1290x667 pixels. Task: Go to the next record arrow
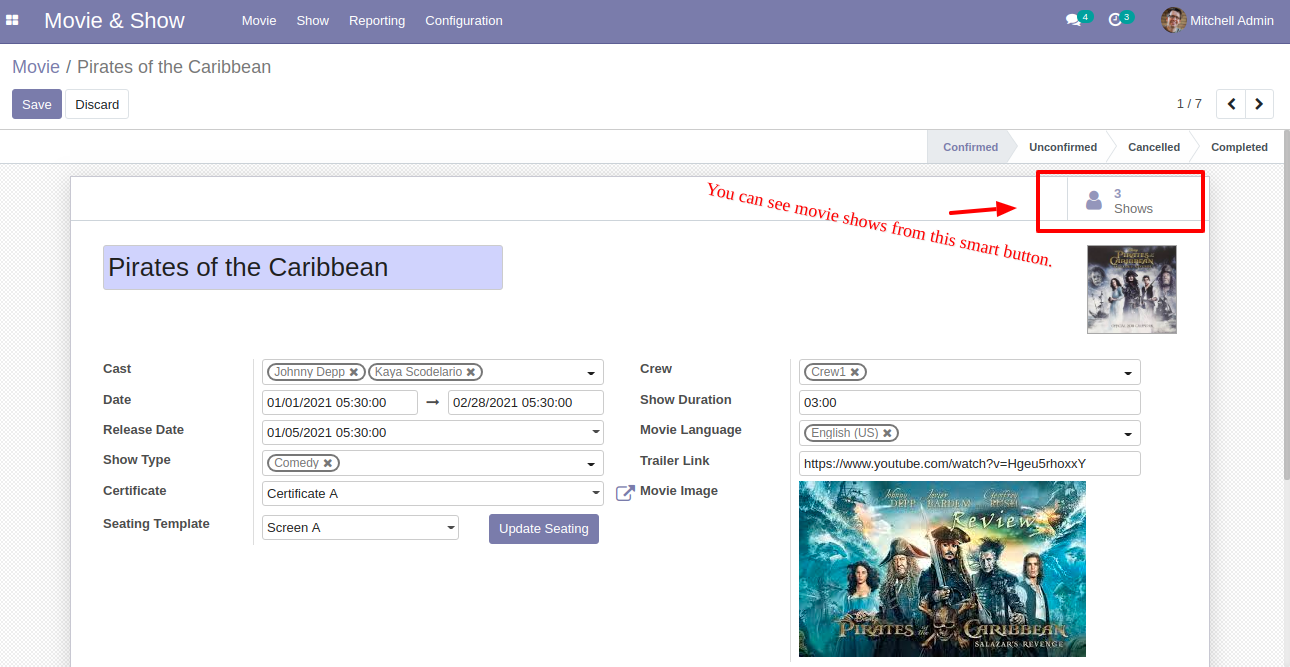click(1259, 104)
